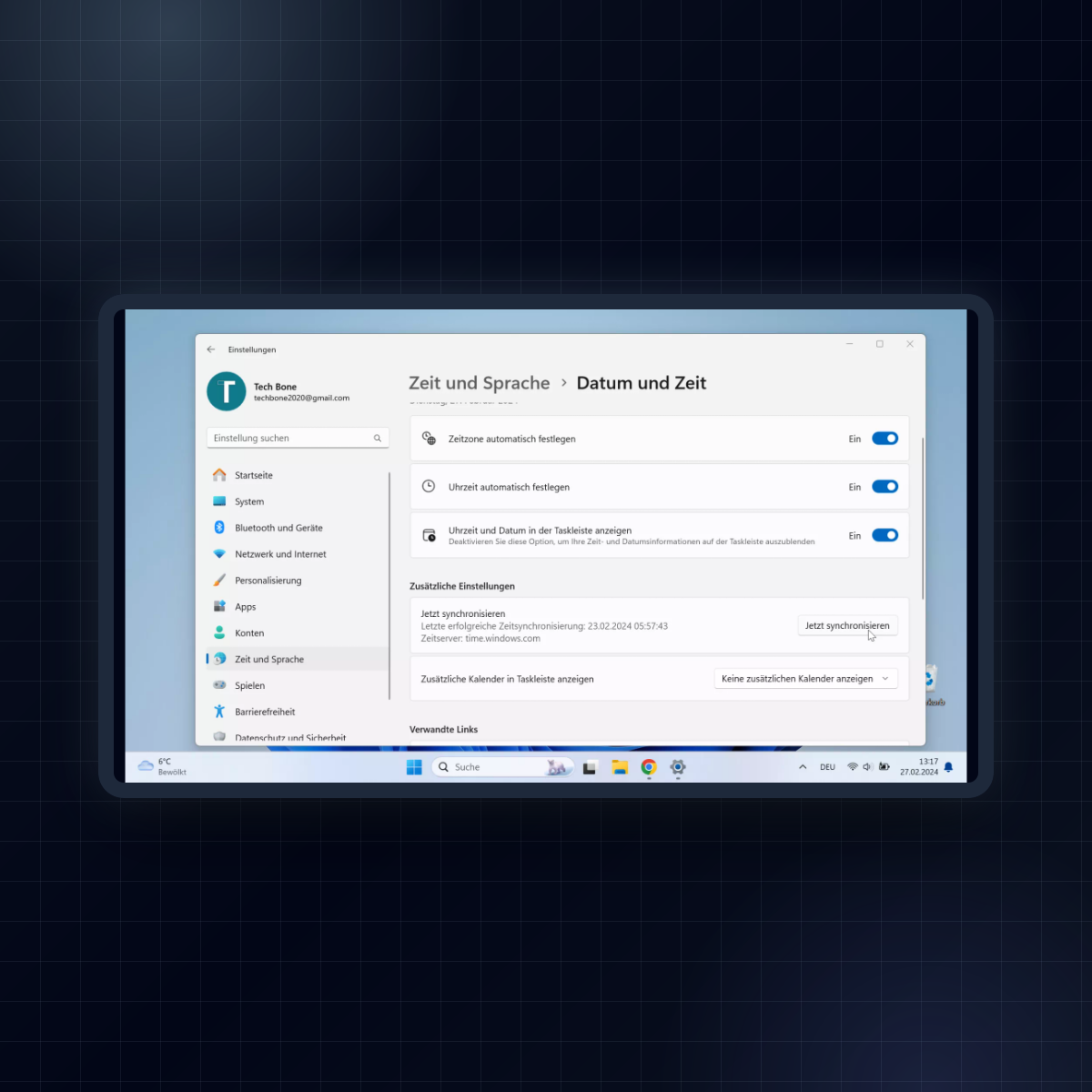The height and width of the screenshot is (1092, 1092).
Task: Click the clock showing 13:17 27.02.2024
Action: [x=919, y=767]
